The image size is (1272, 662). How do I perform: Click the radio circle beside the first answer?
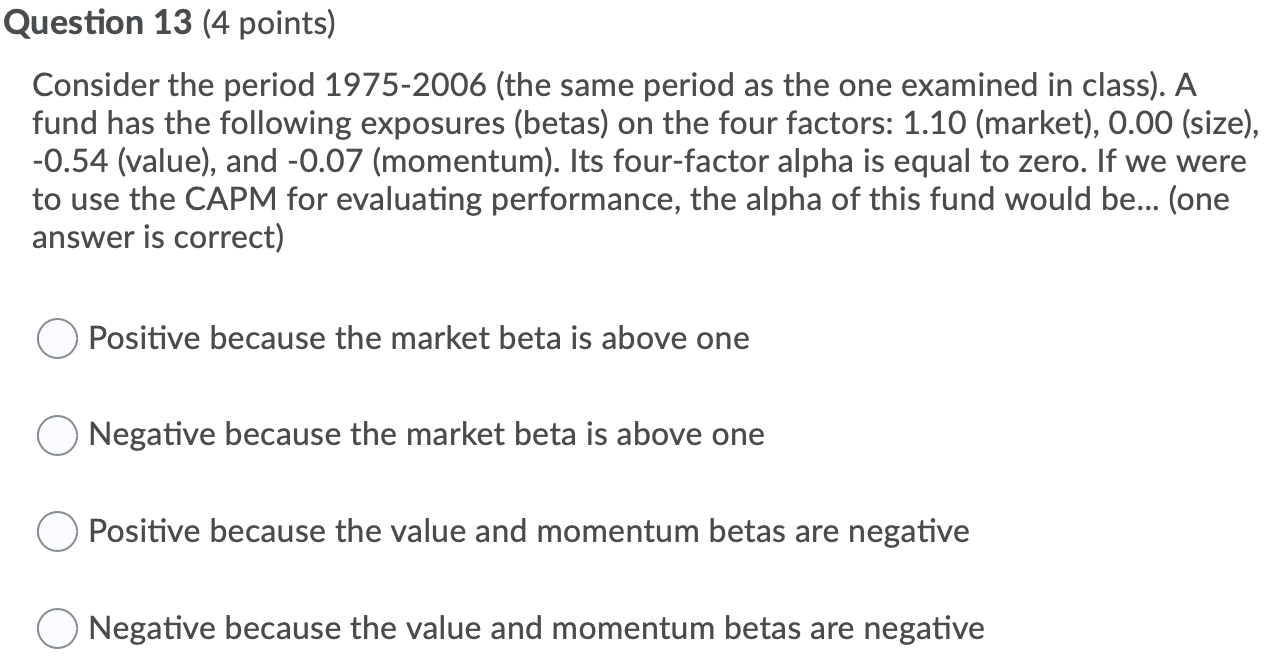57,338
